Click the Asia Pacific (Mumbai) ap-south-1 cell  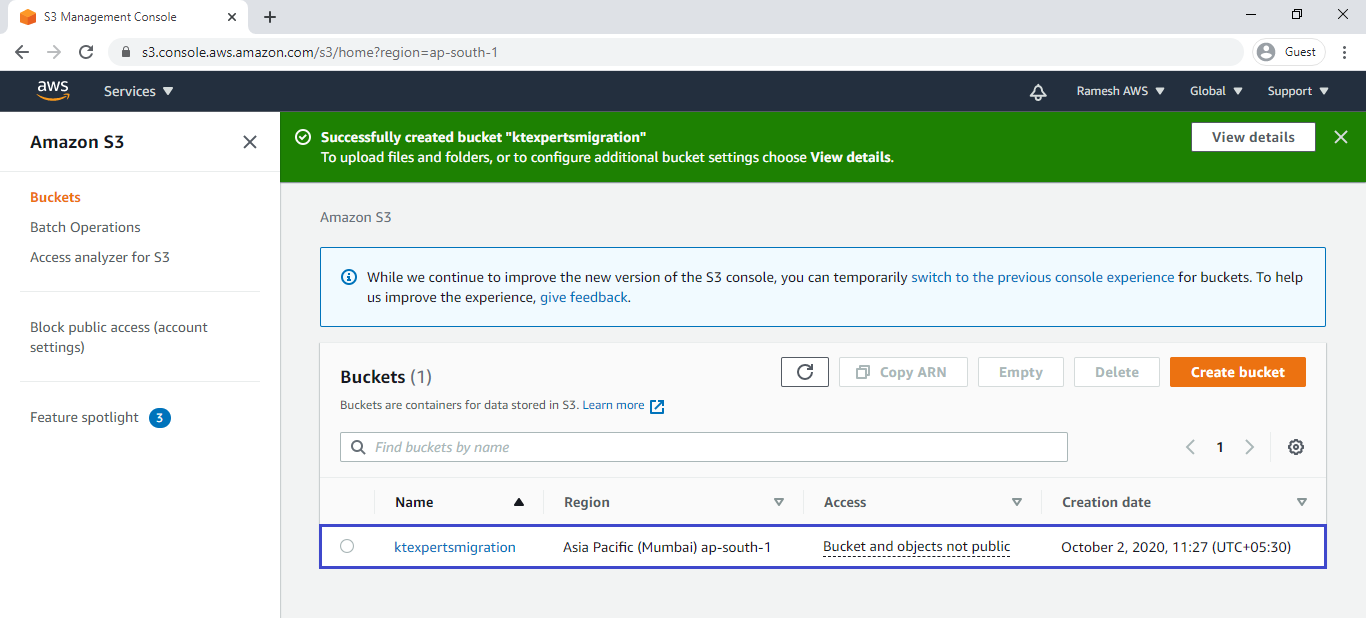pyautogui.click(x=667, y=547)
